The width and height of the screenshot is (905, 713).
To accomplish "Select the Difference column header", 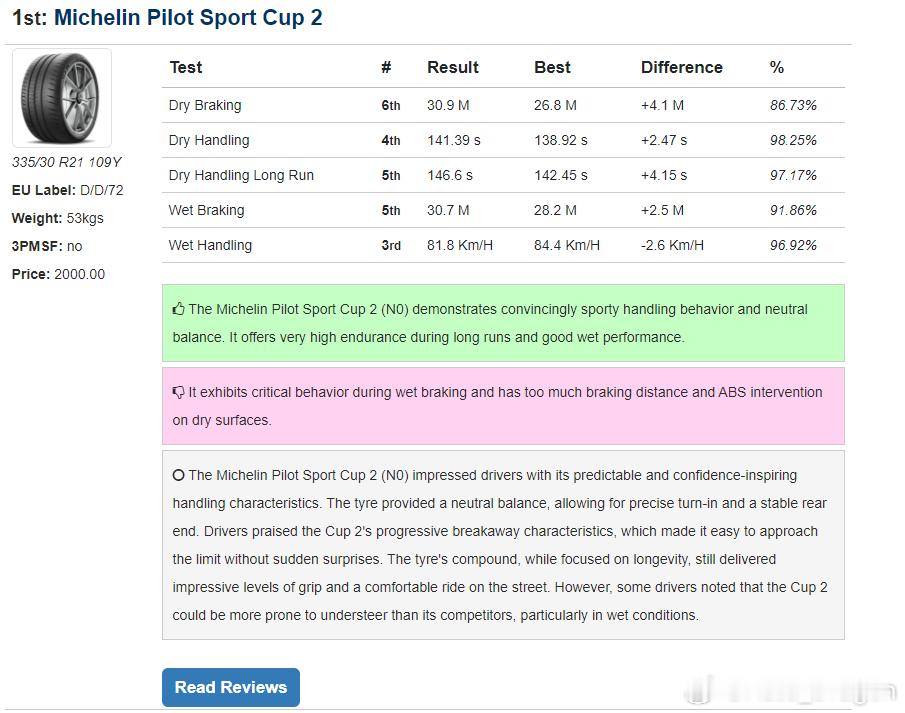I will pos(682,68).
